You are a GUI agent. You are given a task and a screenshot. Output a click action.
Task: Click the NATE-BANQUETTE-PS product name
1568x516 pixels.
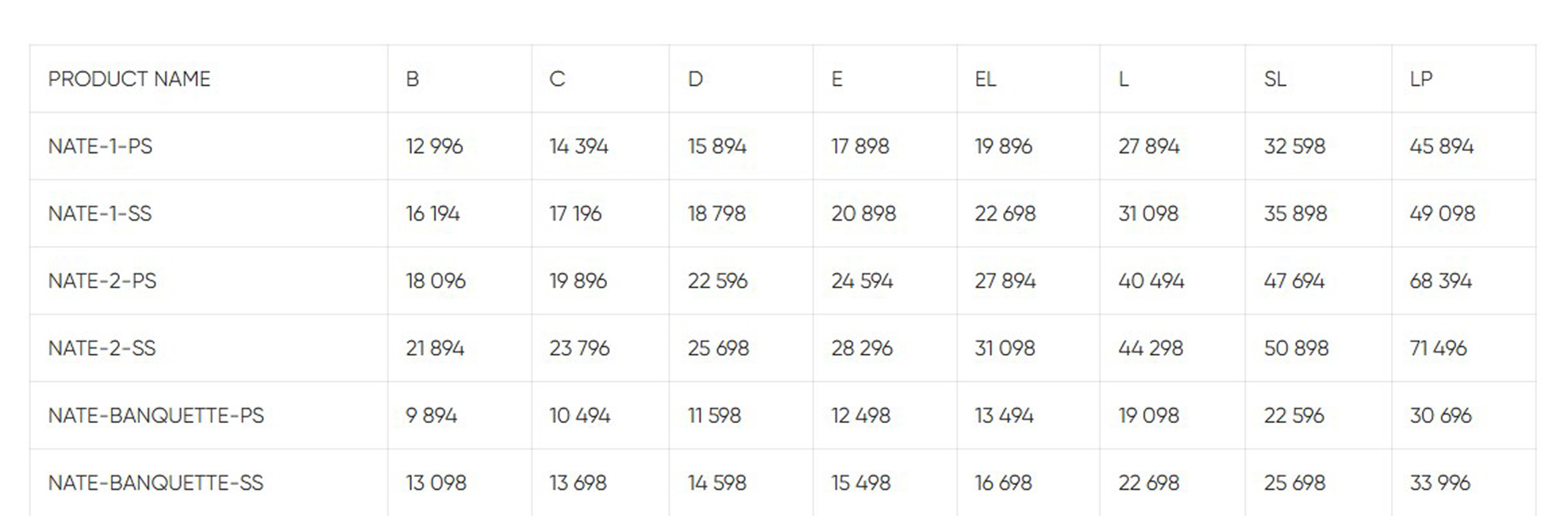pos(156,416)
